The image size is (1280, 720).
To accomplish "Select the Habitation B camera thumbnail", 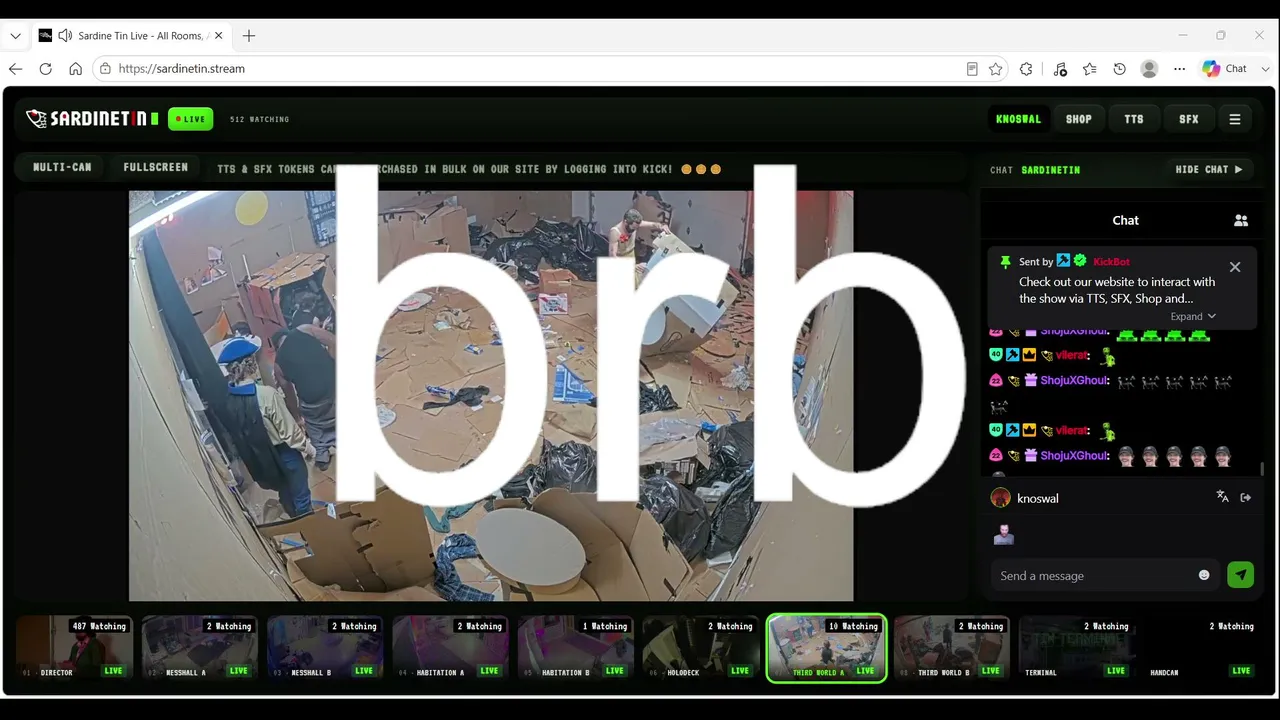I will click(x=576, y=648).
